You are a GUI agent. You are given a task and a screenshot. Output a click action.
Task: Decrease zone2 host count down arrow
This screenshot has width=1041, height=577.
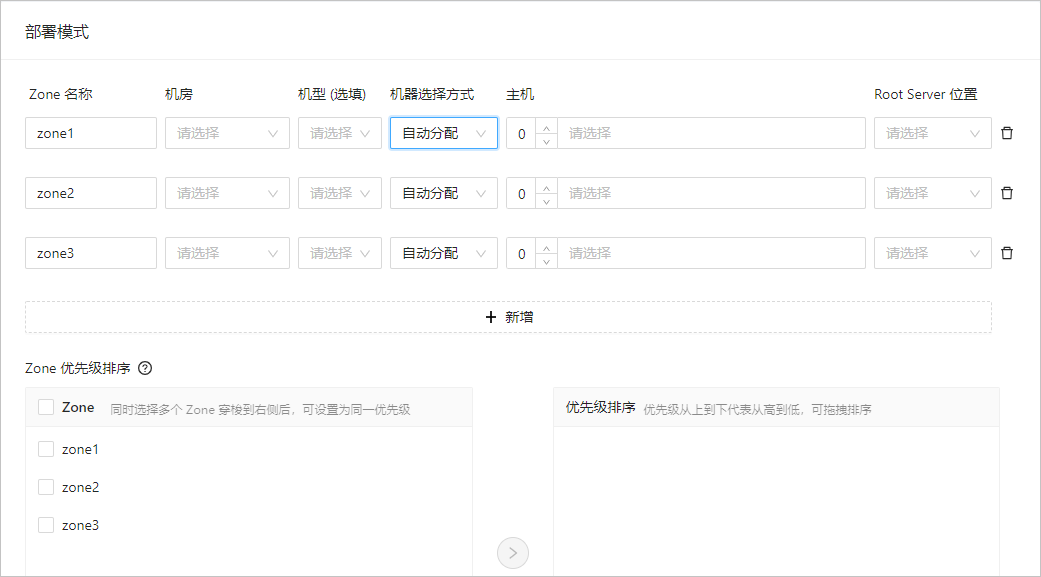click(x=546, y=201)
